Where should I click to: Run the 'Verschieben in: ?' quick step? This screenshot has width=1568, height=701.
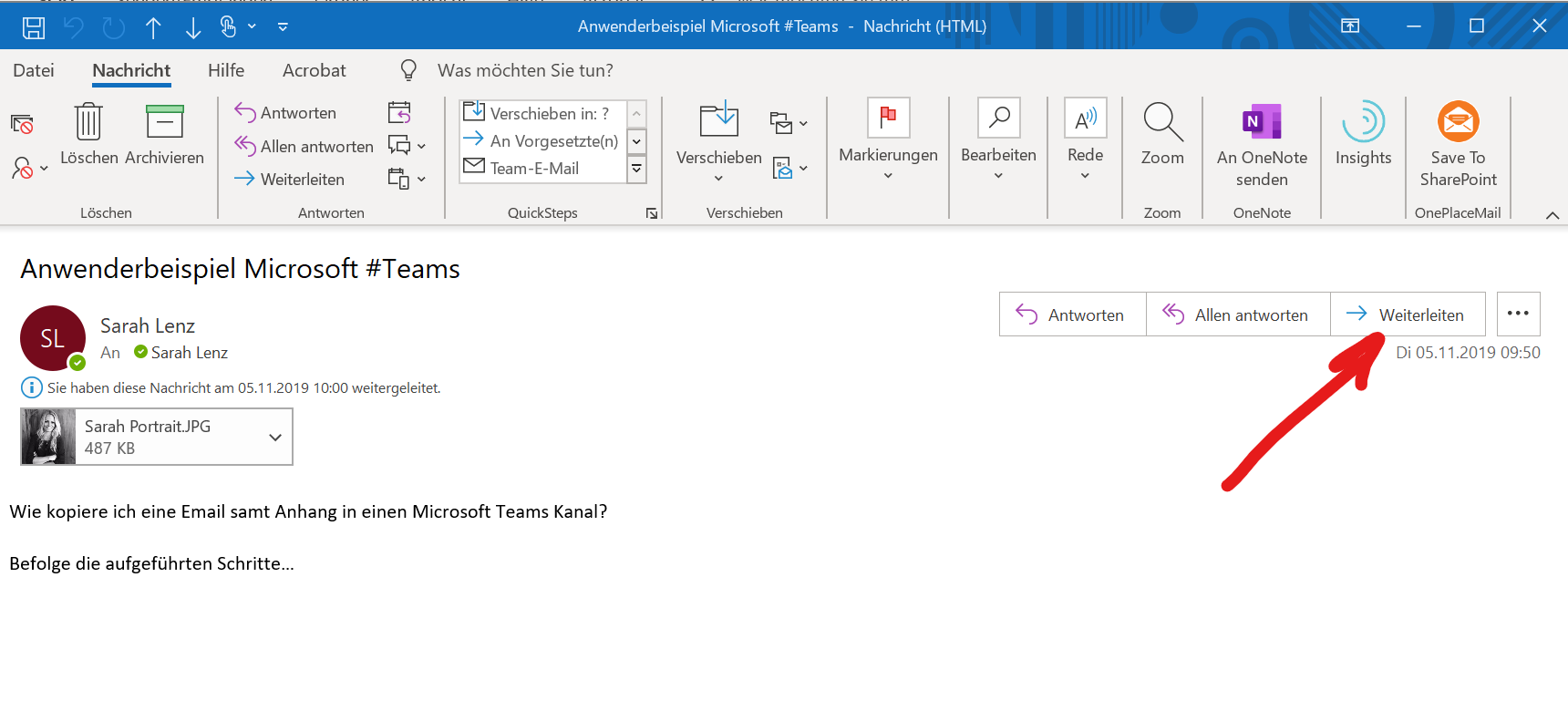[543, 113]
